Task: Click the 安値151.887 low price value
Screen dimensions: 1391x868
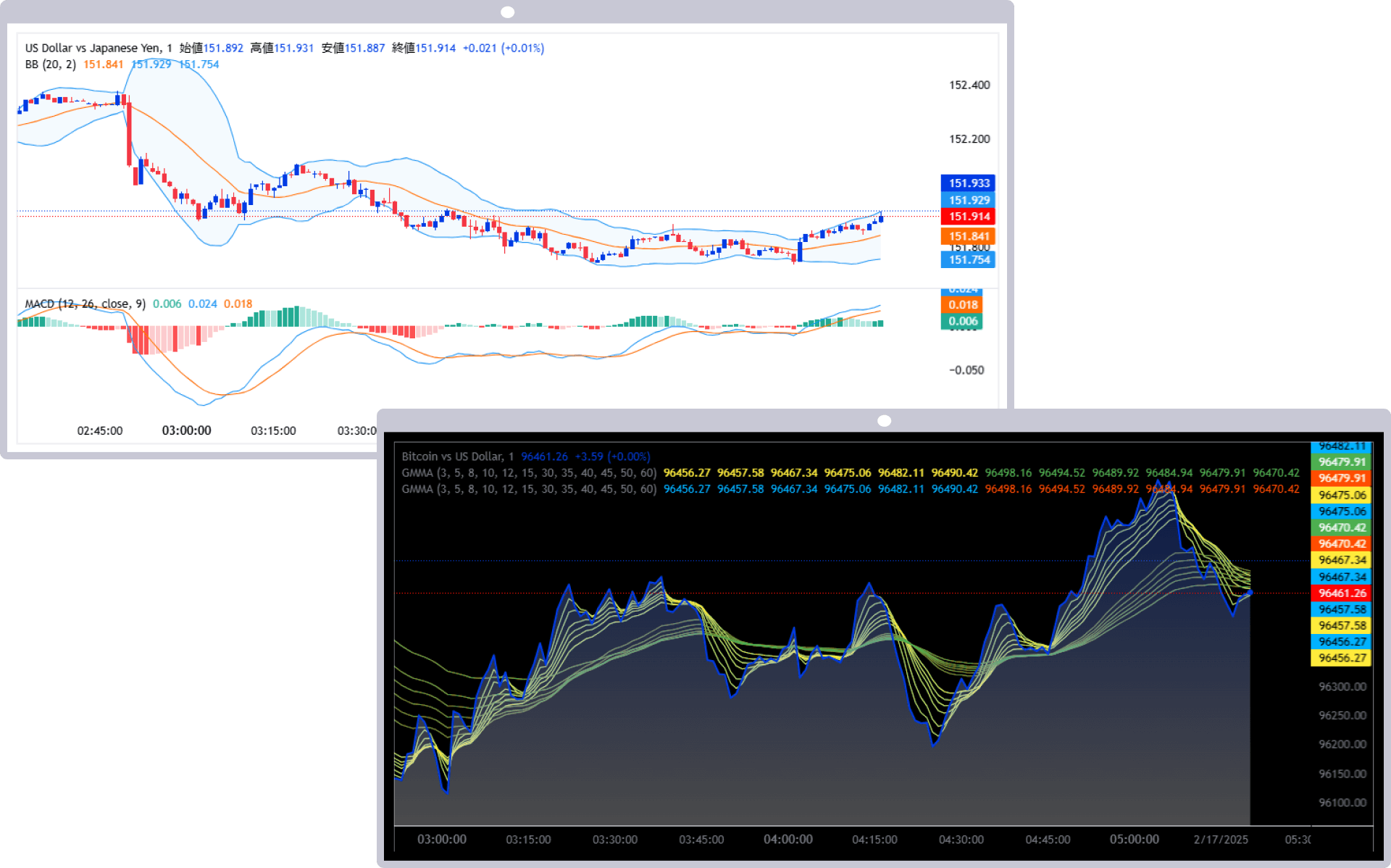Action: 353,48
